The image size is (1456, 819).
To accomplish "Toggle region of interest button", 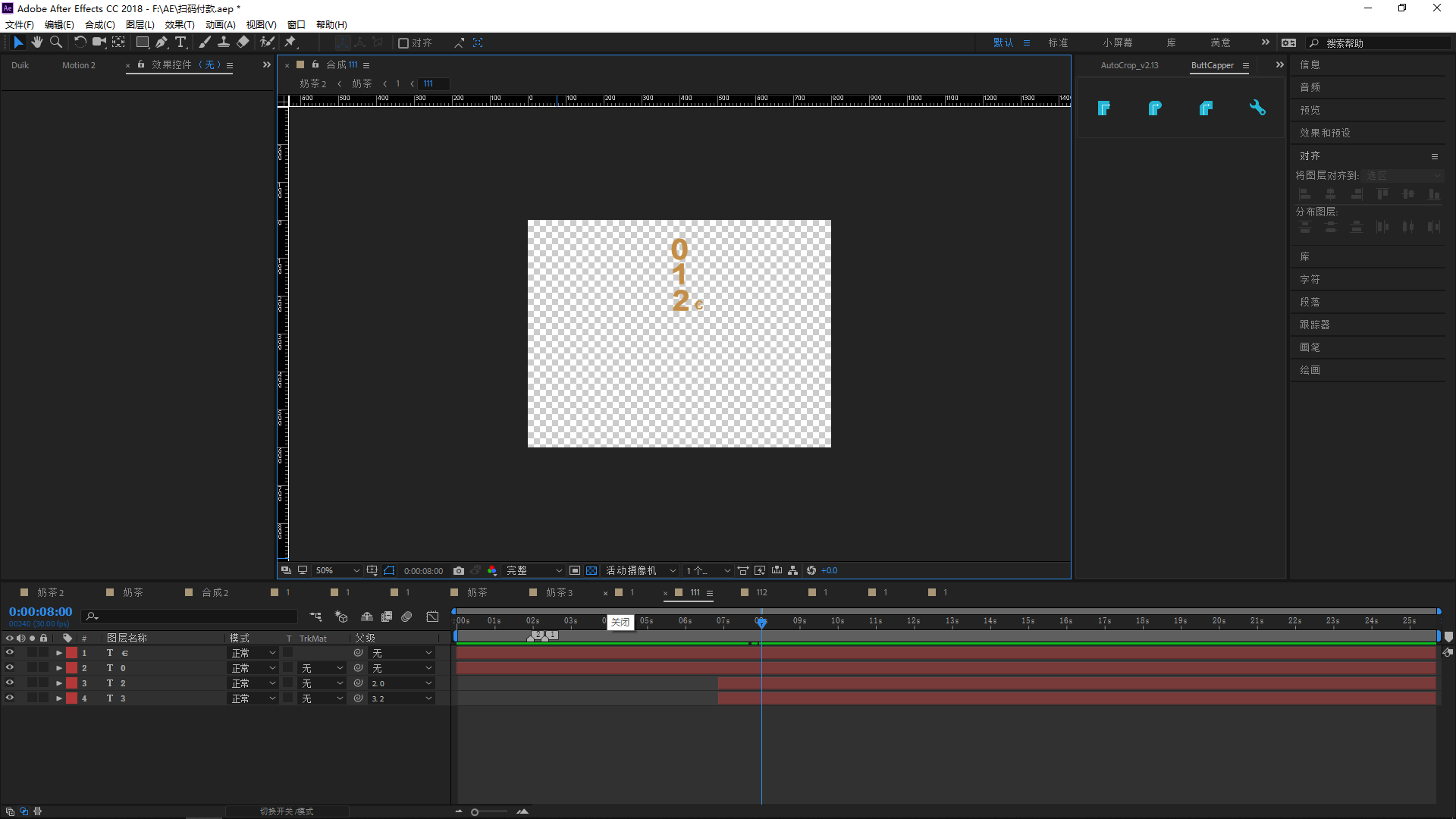I will 575,570.
